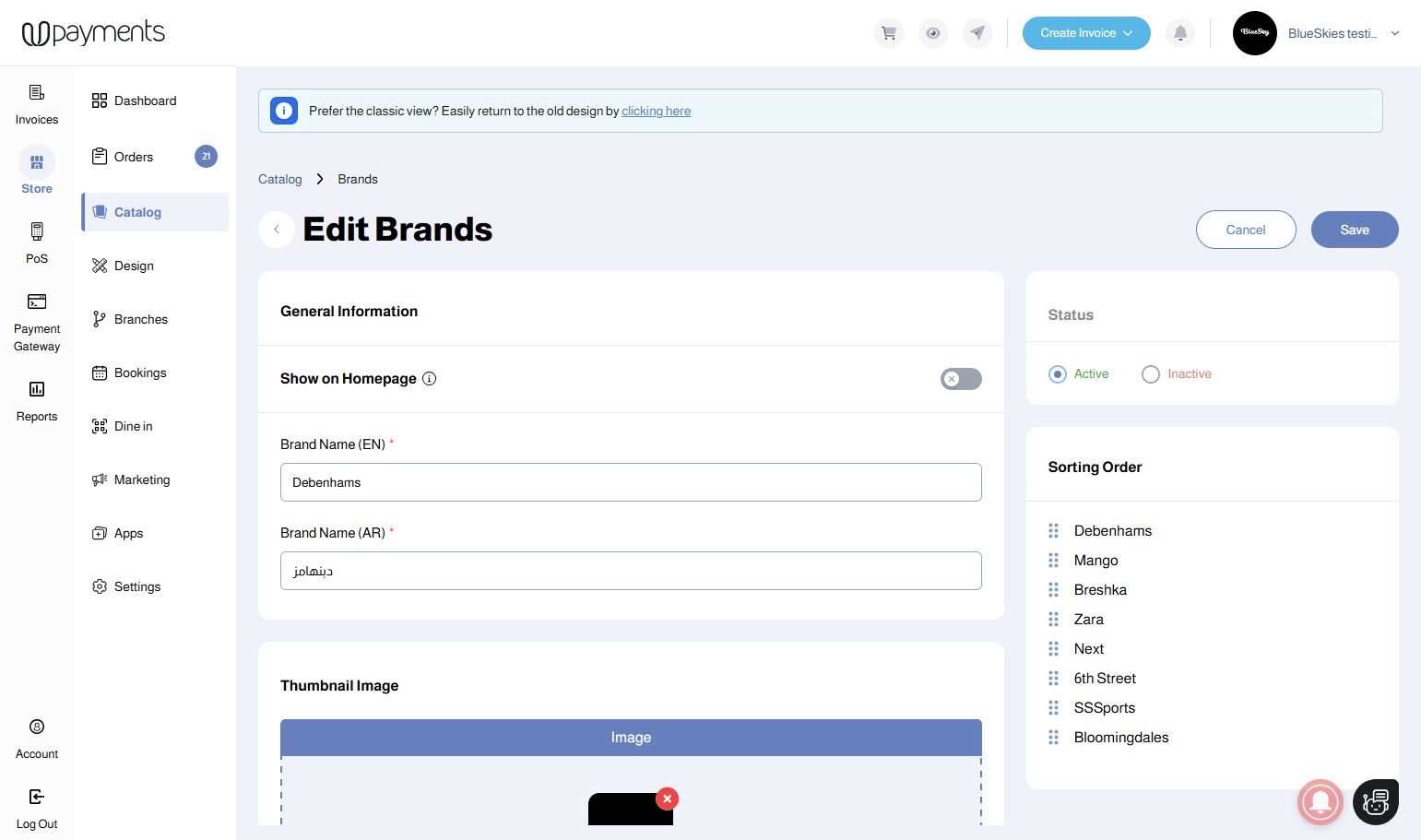Click the BlueSkies profile avatar

[1255, 33]
